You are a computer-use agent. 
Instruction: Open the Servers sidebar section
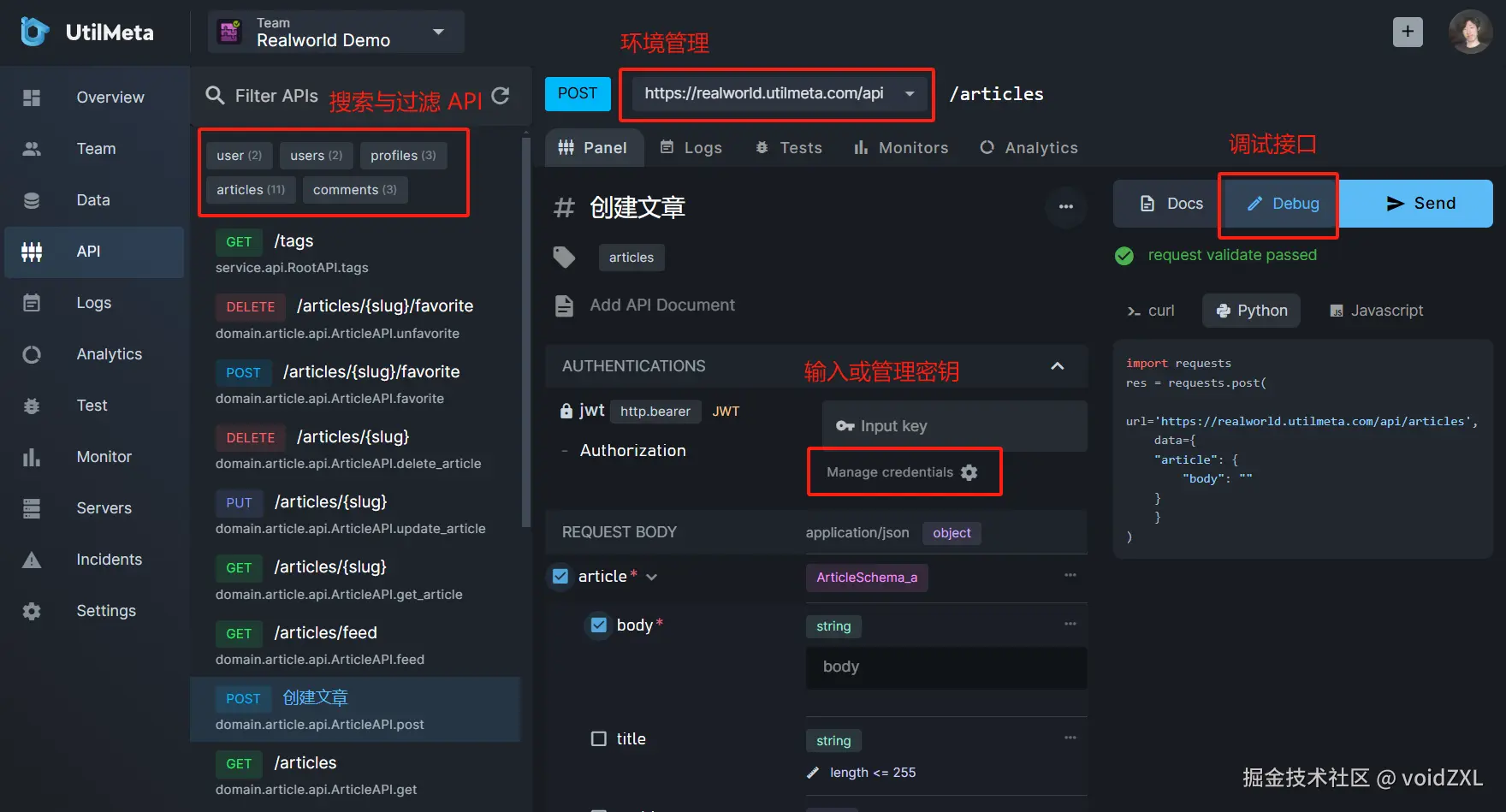94,508
